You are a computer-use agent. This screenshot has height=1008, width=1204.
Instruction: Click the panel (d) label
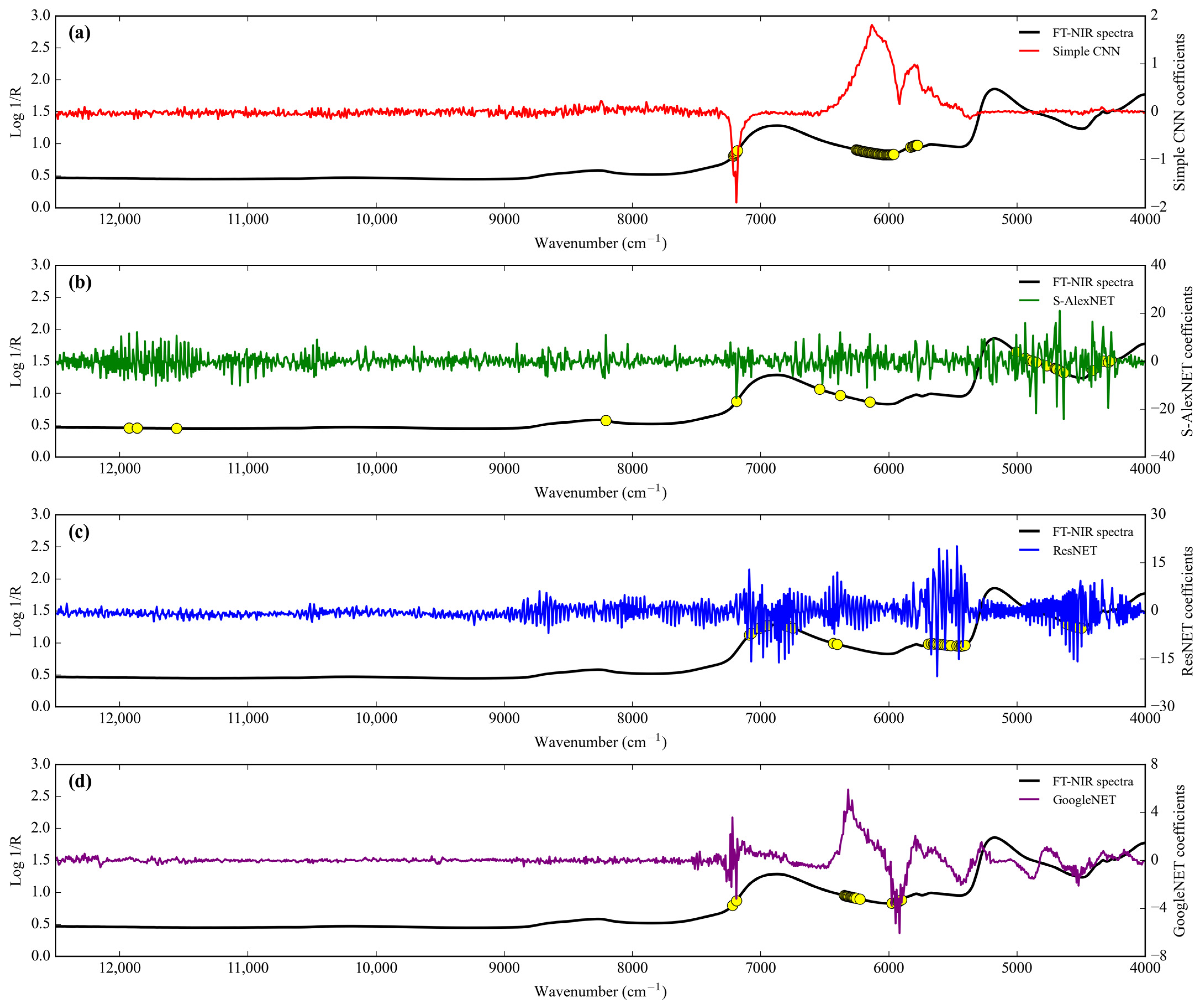80,781
